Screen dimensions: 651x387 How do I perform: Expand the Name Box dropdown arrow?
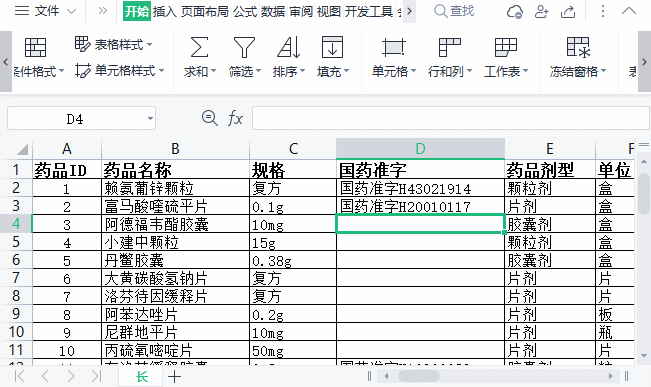pyautogui.click(x=150, y=119)
